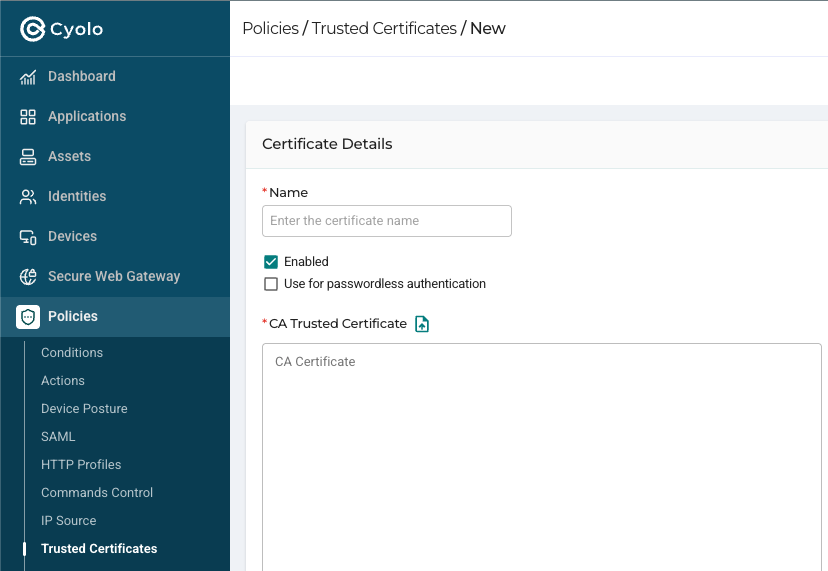Screen dimensions: 828x571
Task: Click the Devices monitor icon
Action: click(x=28, y=237)
